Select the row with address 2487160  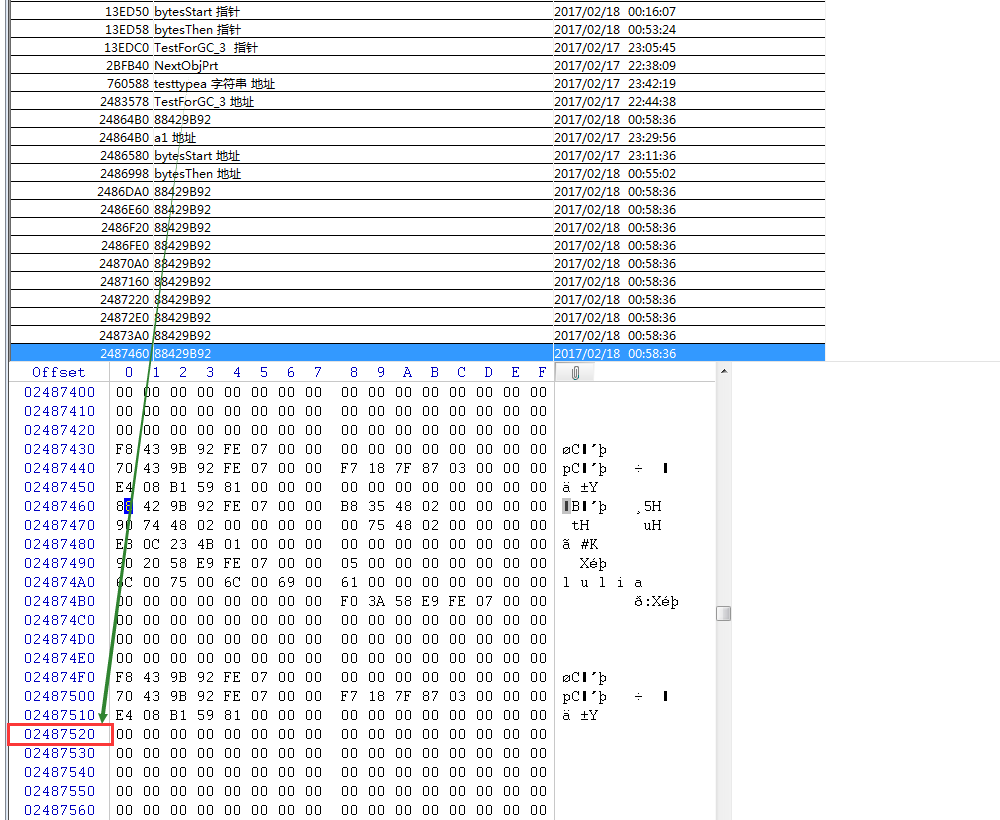click(418, 281)
